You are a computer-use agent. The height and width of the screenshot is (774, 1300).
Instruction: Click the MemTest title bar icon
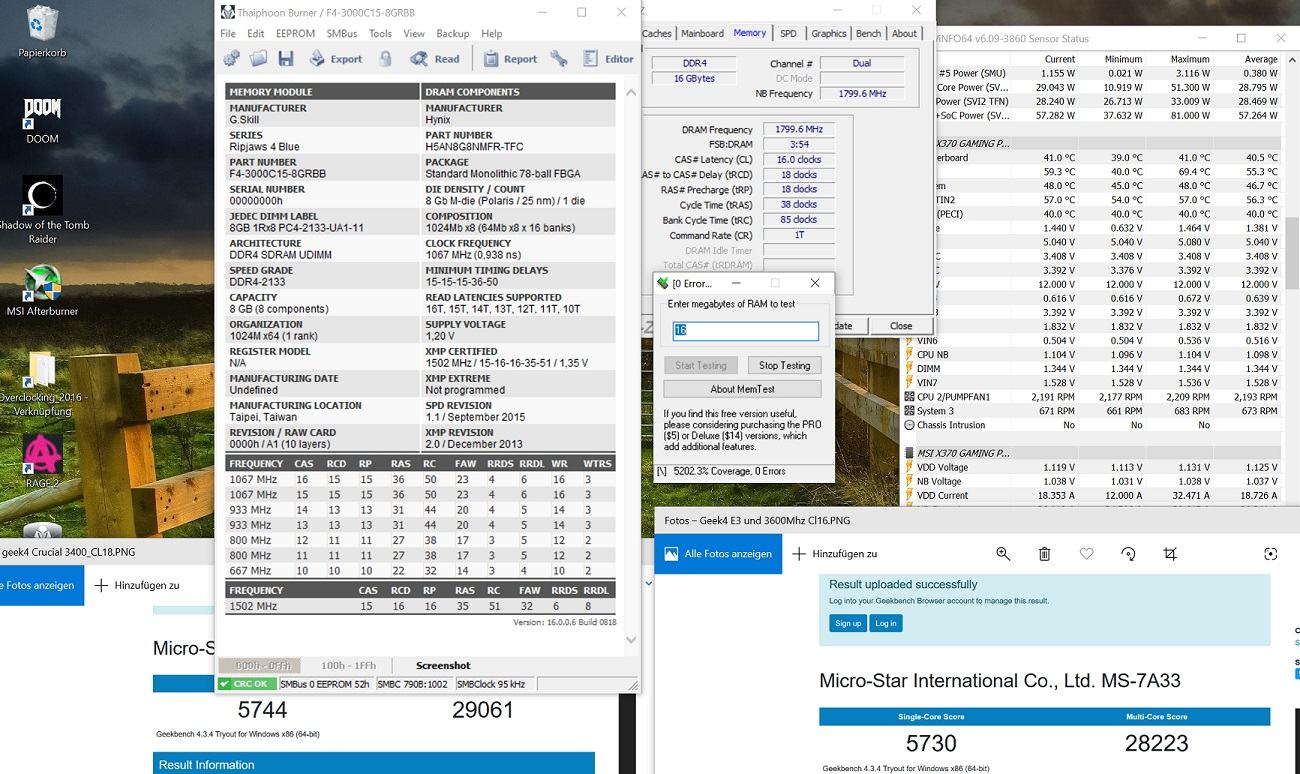[x=662, y=283]
